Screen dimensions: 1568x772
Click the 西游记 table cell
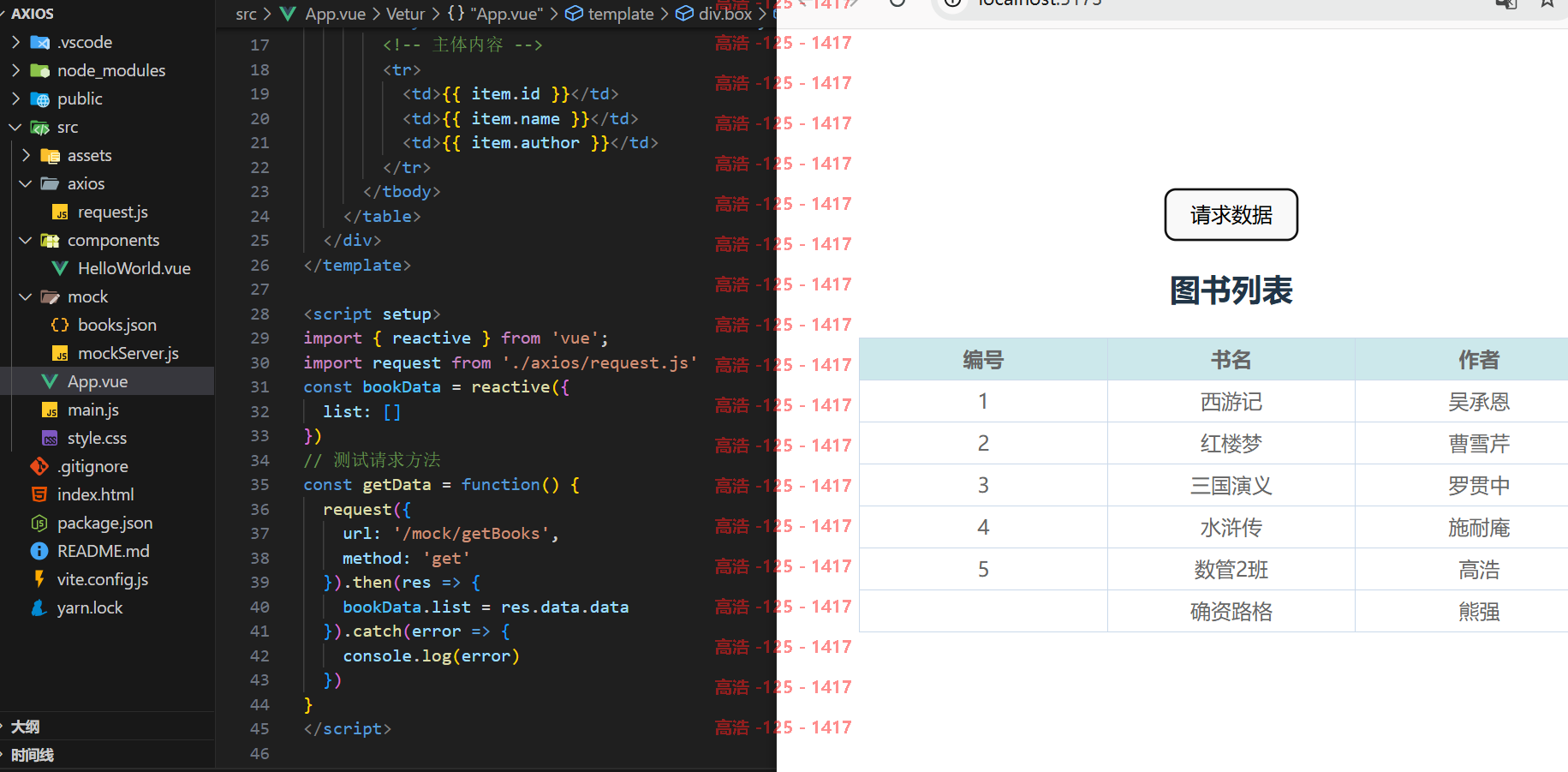pyautogui.click(x=1231, y=402)
